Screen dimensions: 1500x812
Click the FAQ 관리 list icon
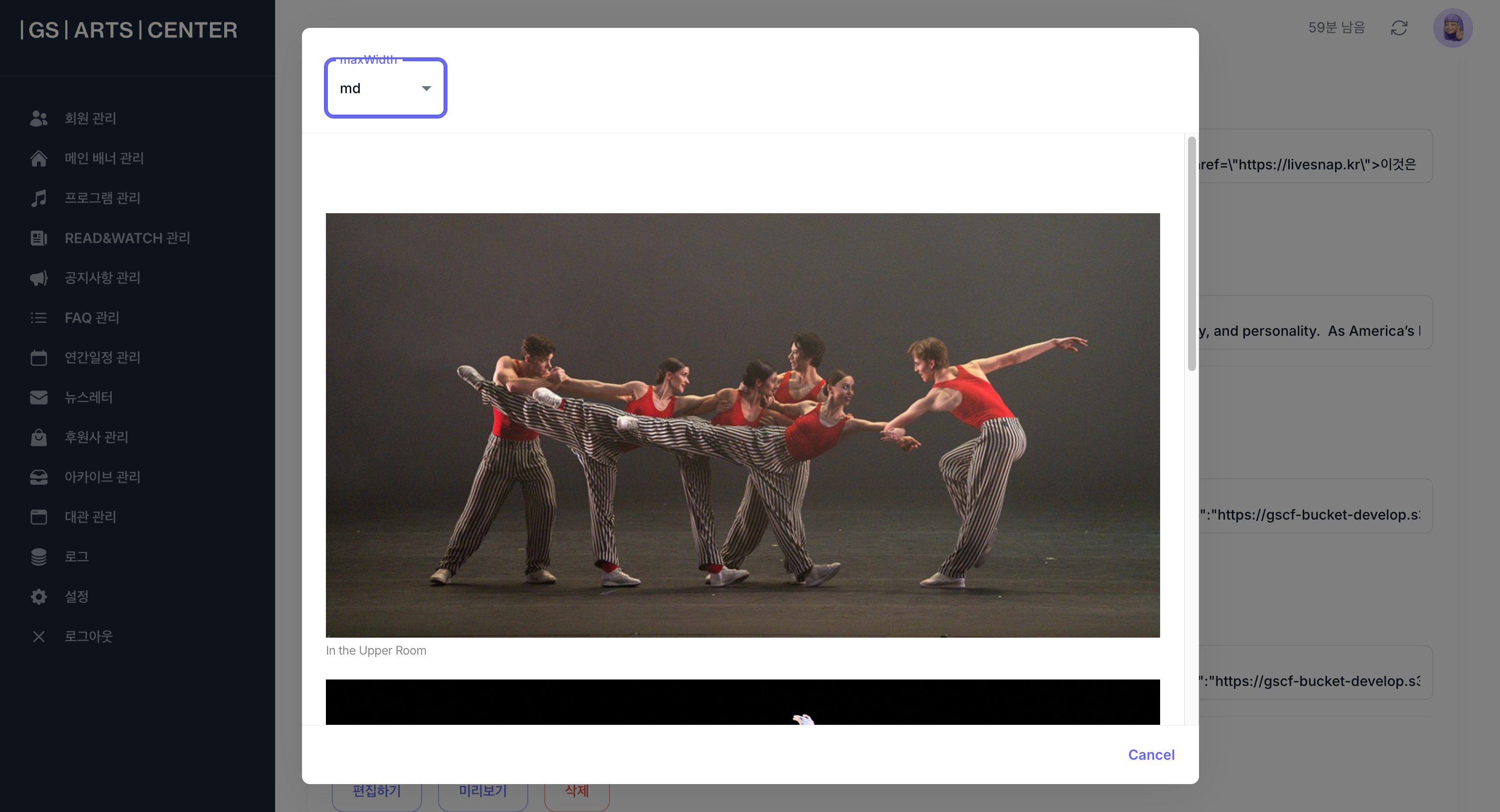pos(38,318)
